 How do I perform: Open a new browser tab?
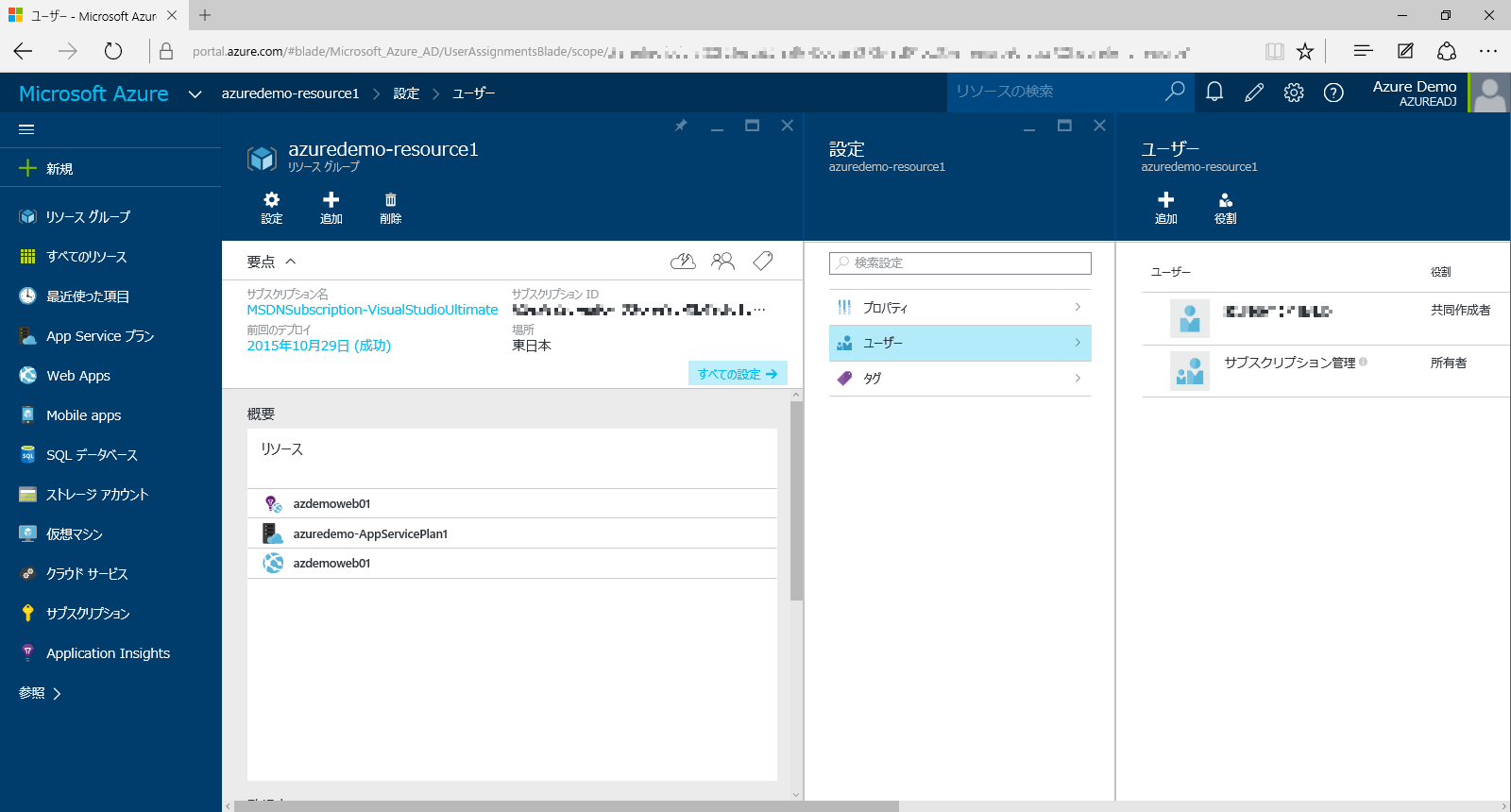coord(205,15)
